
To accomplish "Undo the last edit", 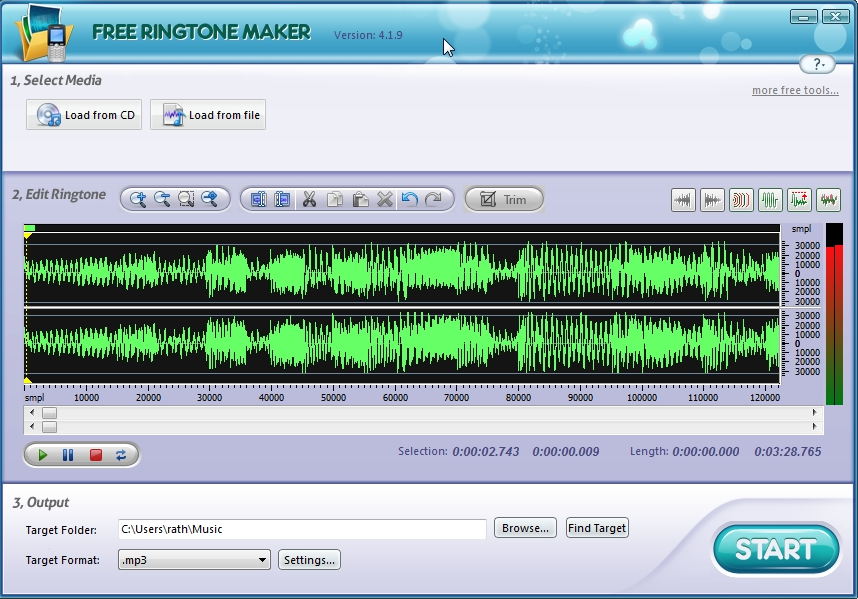I will click(x=409, y=199).
